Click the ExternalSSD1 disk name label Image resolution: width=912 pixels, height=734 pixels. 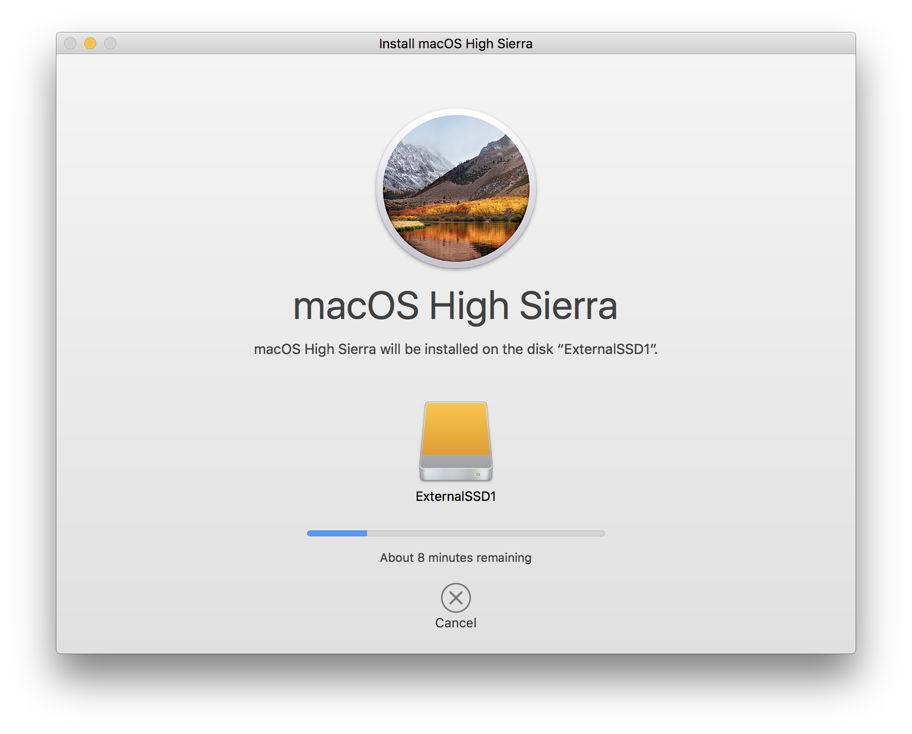[456, 496]
